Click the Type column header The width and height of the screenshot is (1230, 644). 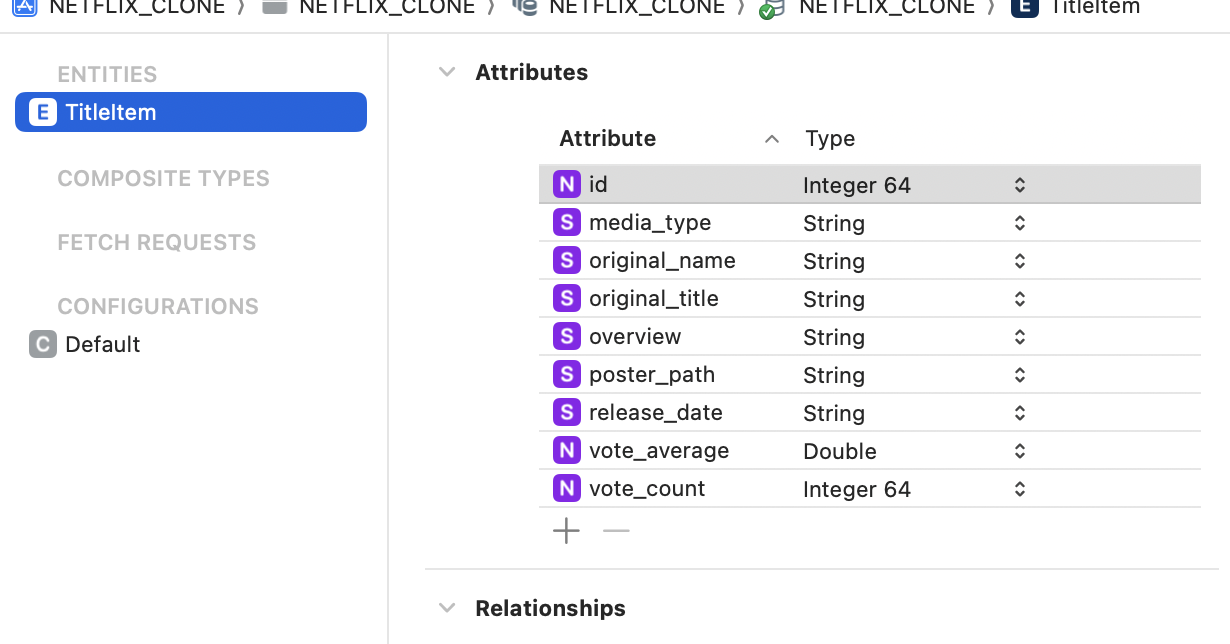(830, 139)
